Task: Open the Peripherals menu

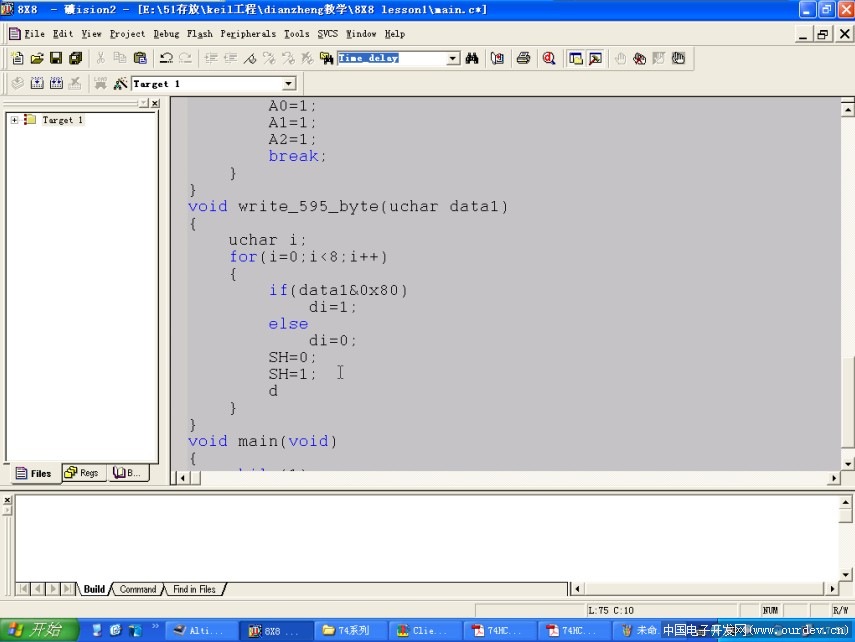Action: 248,34
